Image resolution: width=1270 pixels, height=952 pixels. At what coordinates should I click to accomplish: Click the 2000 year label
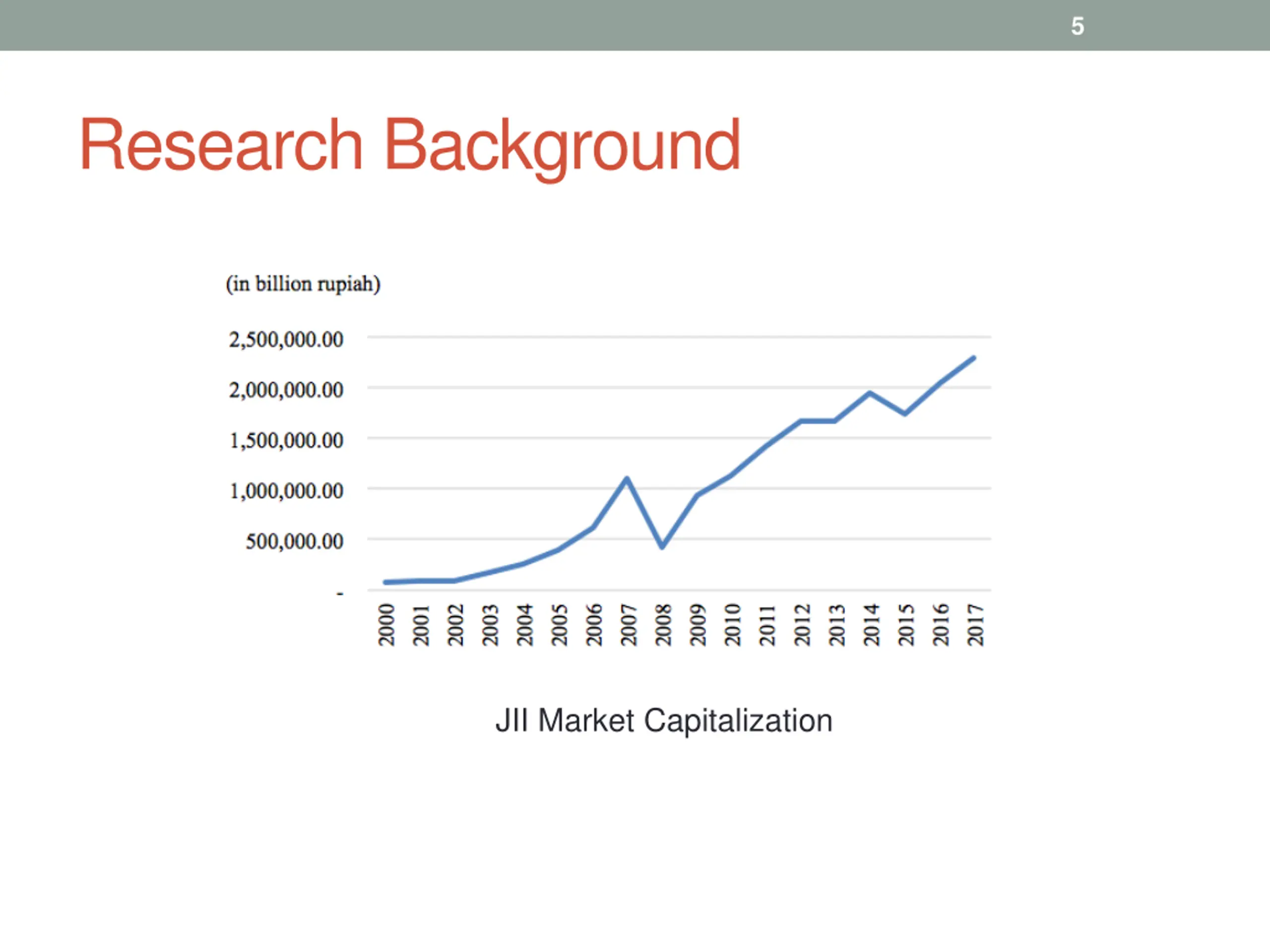pos(386,625)
